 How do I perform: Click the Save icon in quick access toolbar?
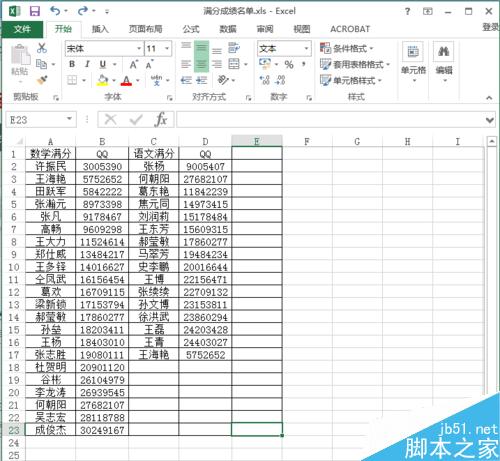(35, 11)
